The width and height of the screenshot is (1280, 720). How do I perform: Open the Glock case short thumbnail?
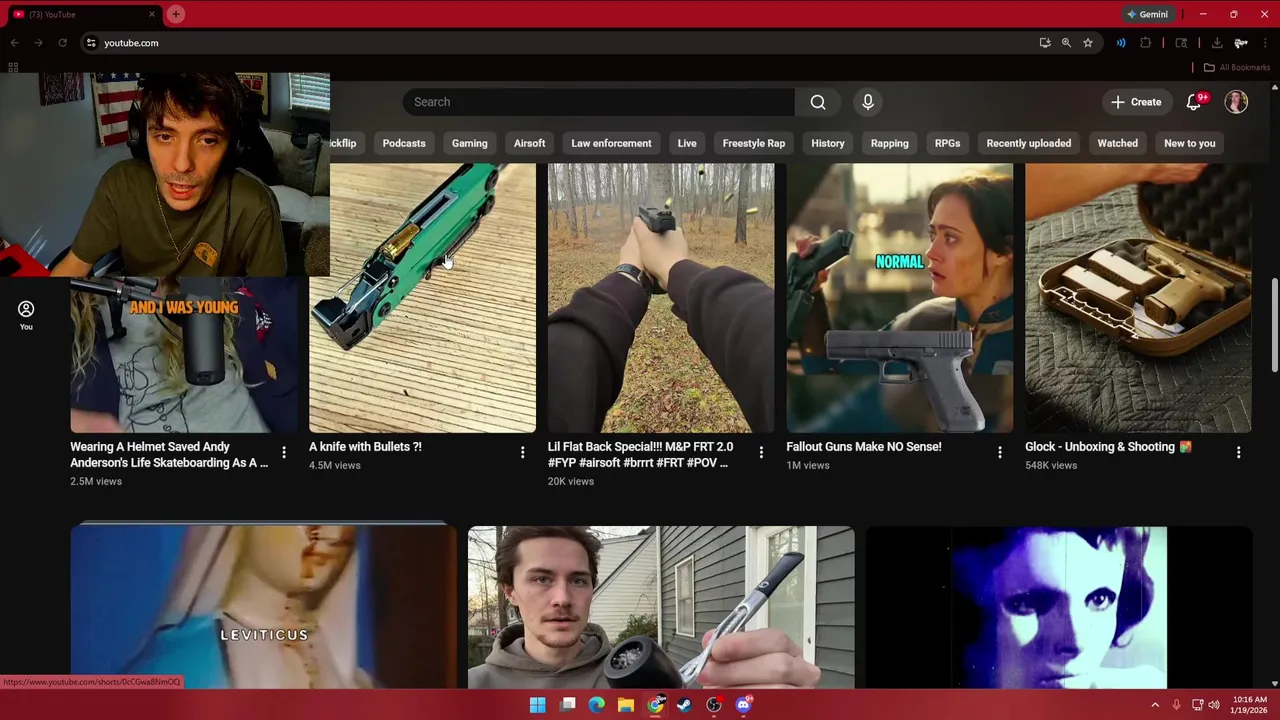tap(1138, 298)
